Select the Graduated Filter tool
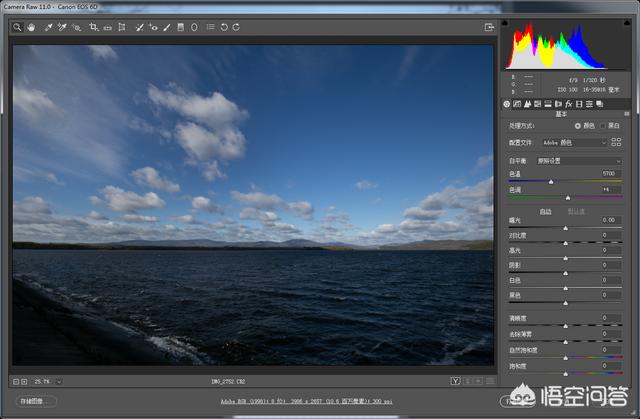 coord(180,27)
